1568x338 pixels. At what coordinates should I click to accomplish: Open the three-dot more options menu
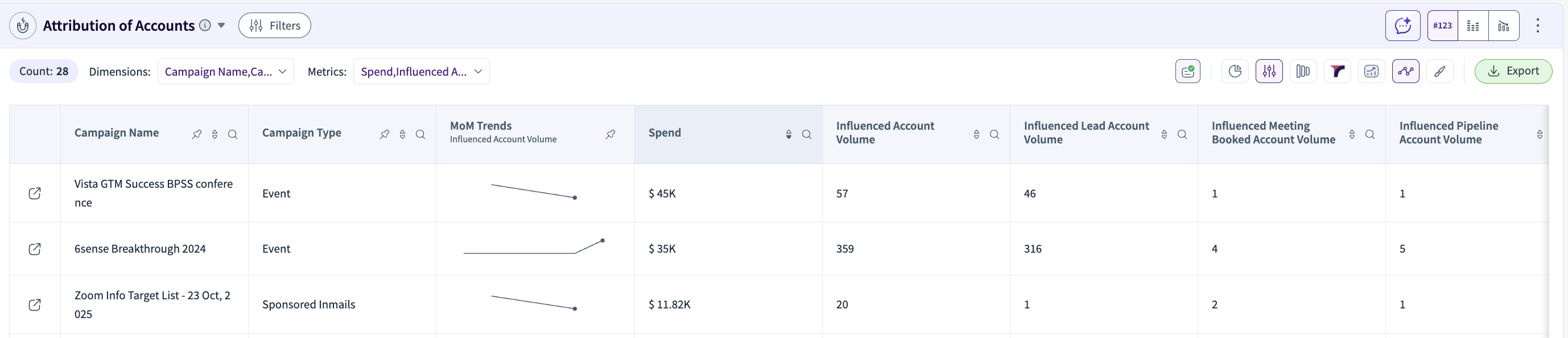[x=1537, y=26]
